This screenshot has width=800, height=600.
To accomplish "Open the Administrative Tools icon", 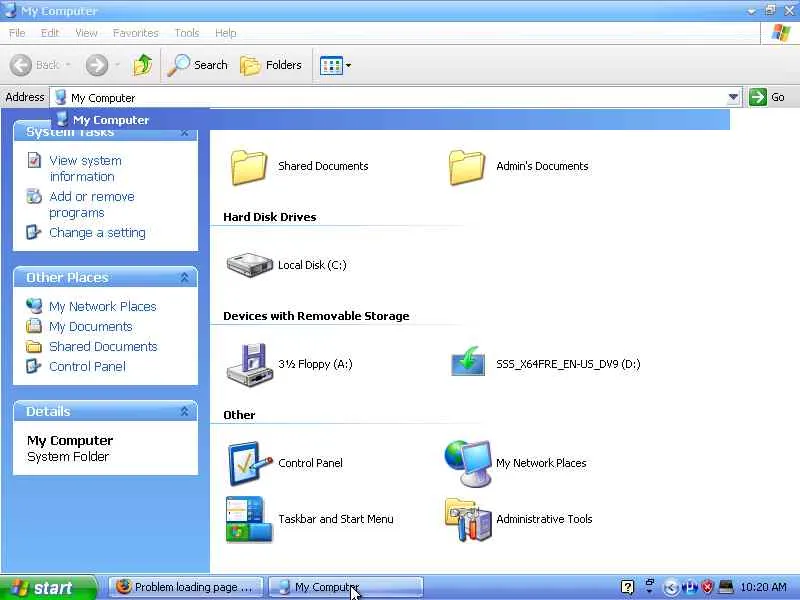I will point(468,519).
